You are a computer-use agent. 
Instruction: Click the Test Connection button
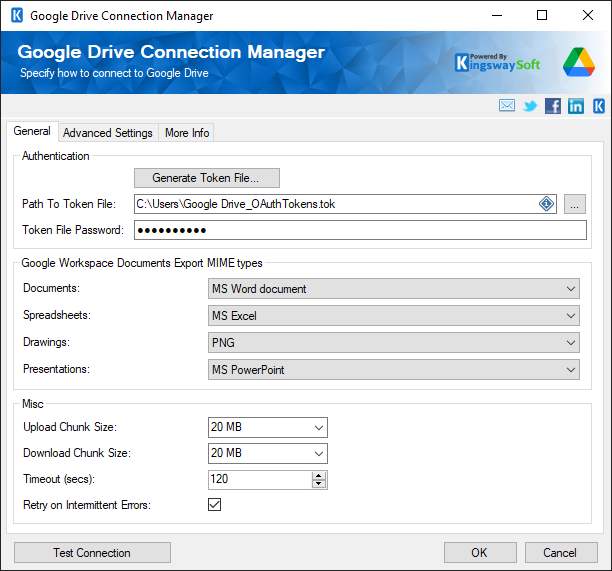[92, 553]
